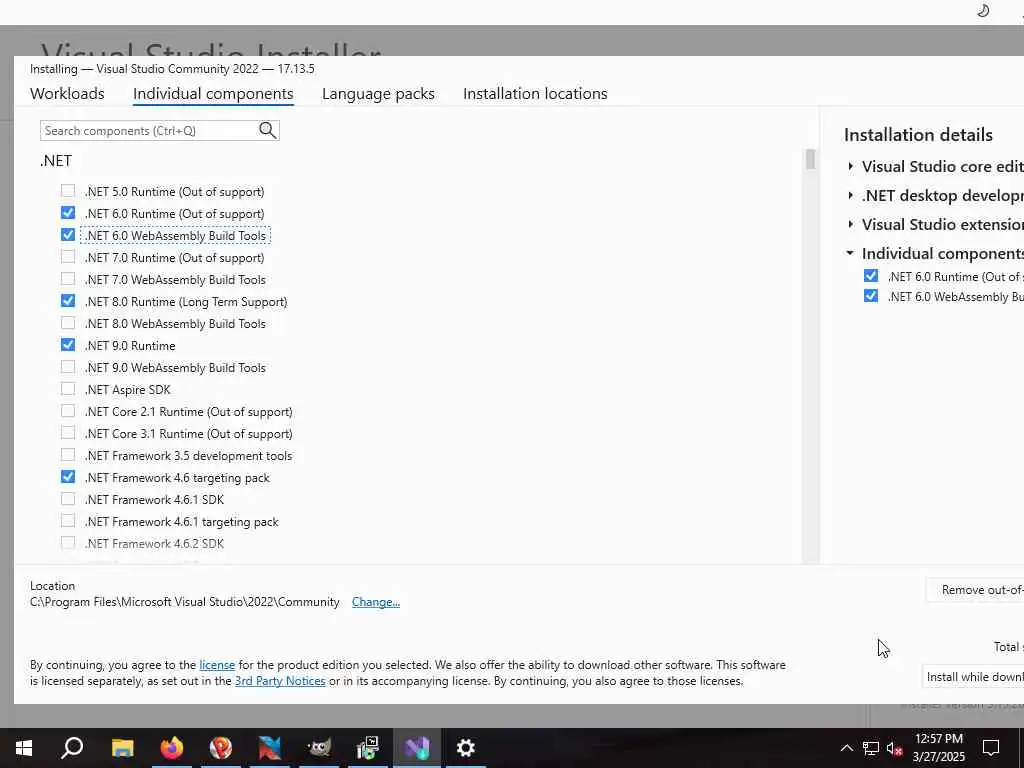Open 3rd Party Notices link
Image resolution: width=1024 pixels, height=768 pixels.
tap(280, 680)
